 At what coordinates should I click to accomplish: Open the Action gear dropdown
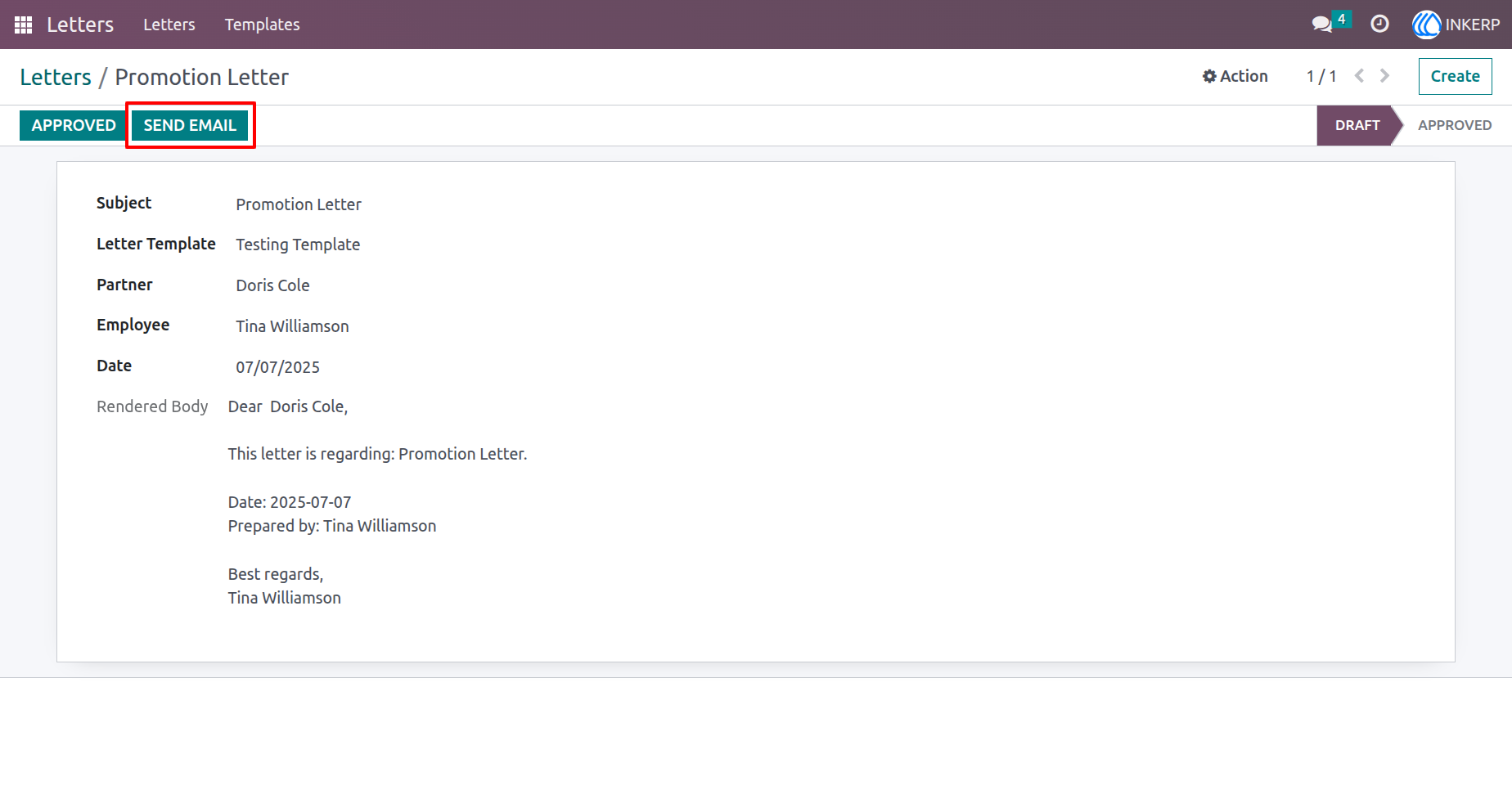point(1235,76)
